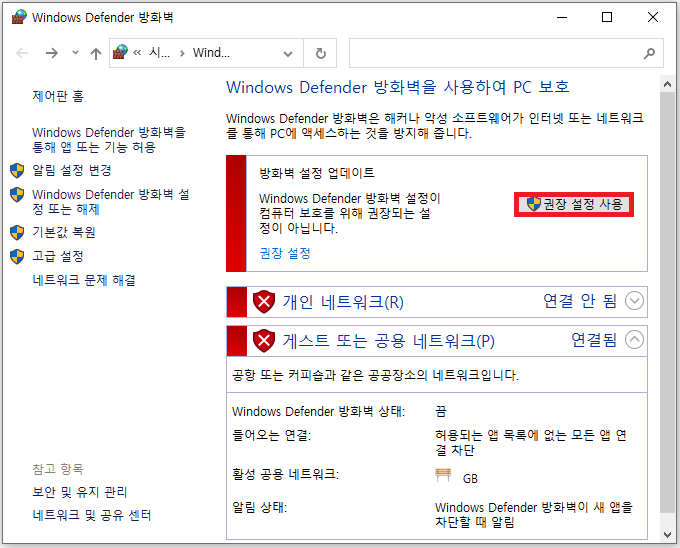Click the Windows Defender 방화벽 title icon
This screenshot has height=548, width=680.
[19, 17]
